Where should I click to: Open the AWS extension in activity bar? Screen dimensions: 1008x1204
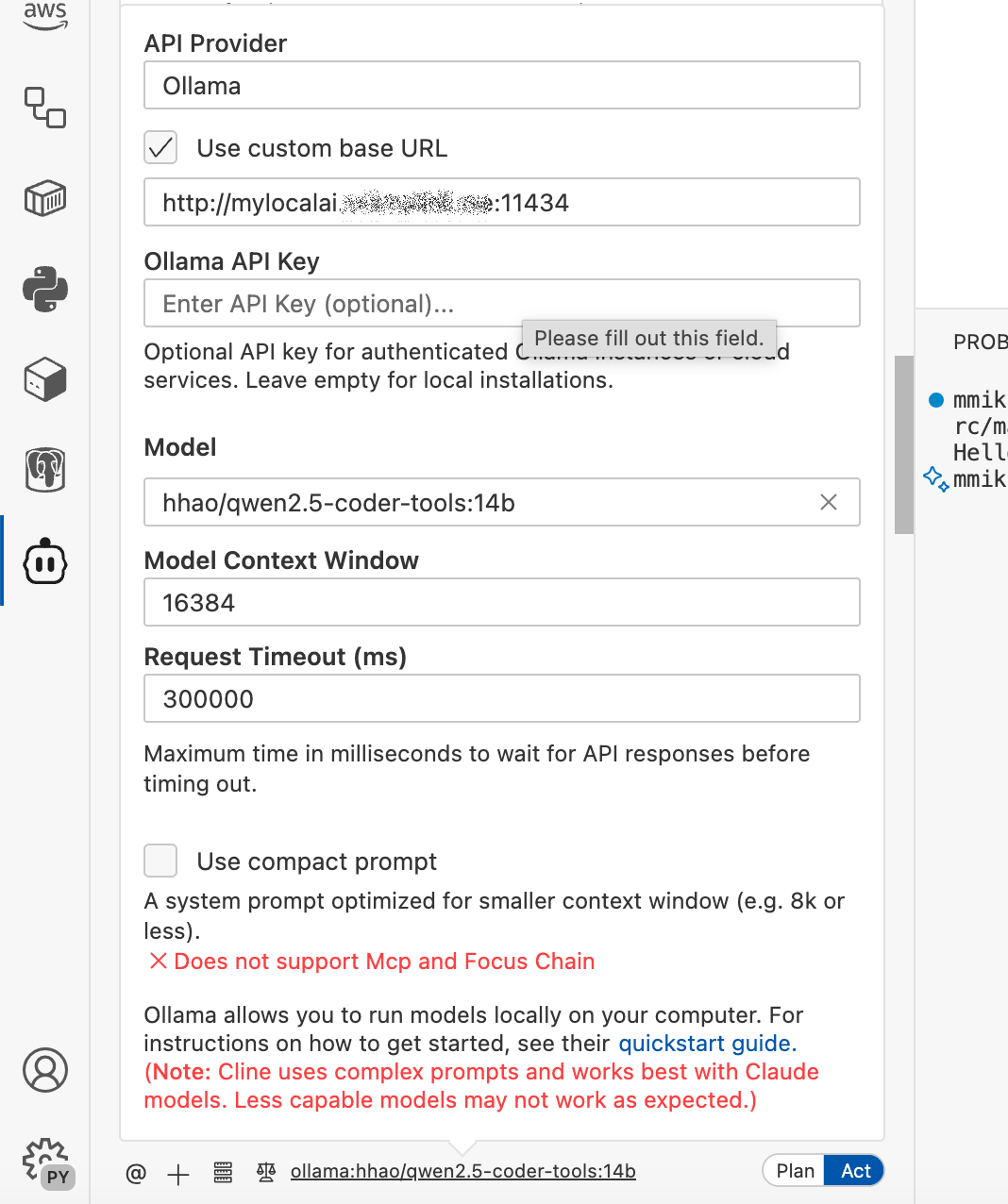point(45,17)
